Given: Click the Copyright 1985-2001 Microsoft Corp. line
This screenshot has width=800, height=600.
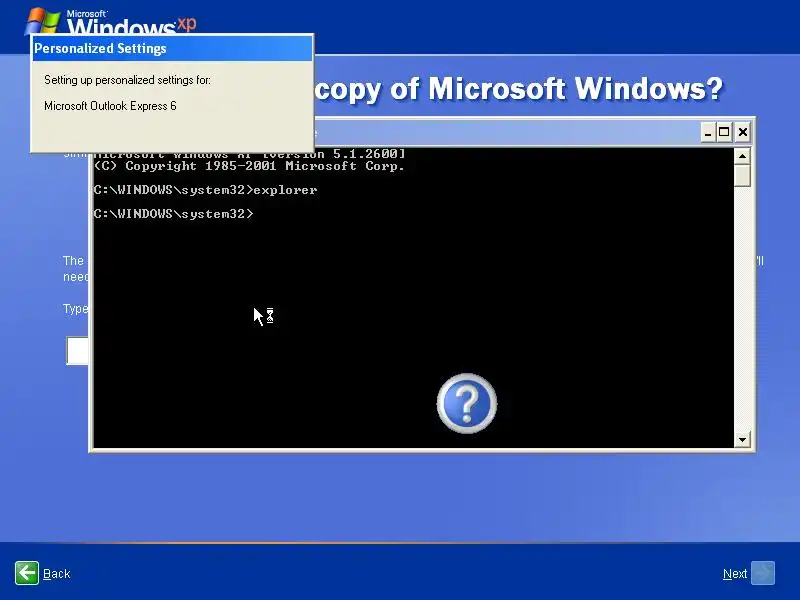Looking at the screenshot, I should [x=249, y=166].
